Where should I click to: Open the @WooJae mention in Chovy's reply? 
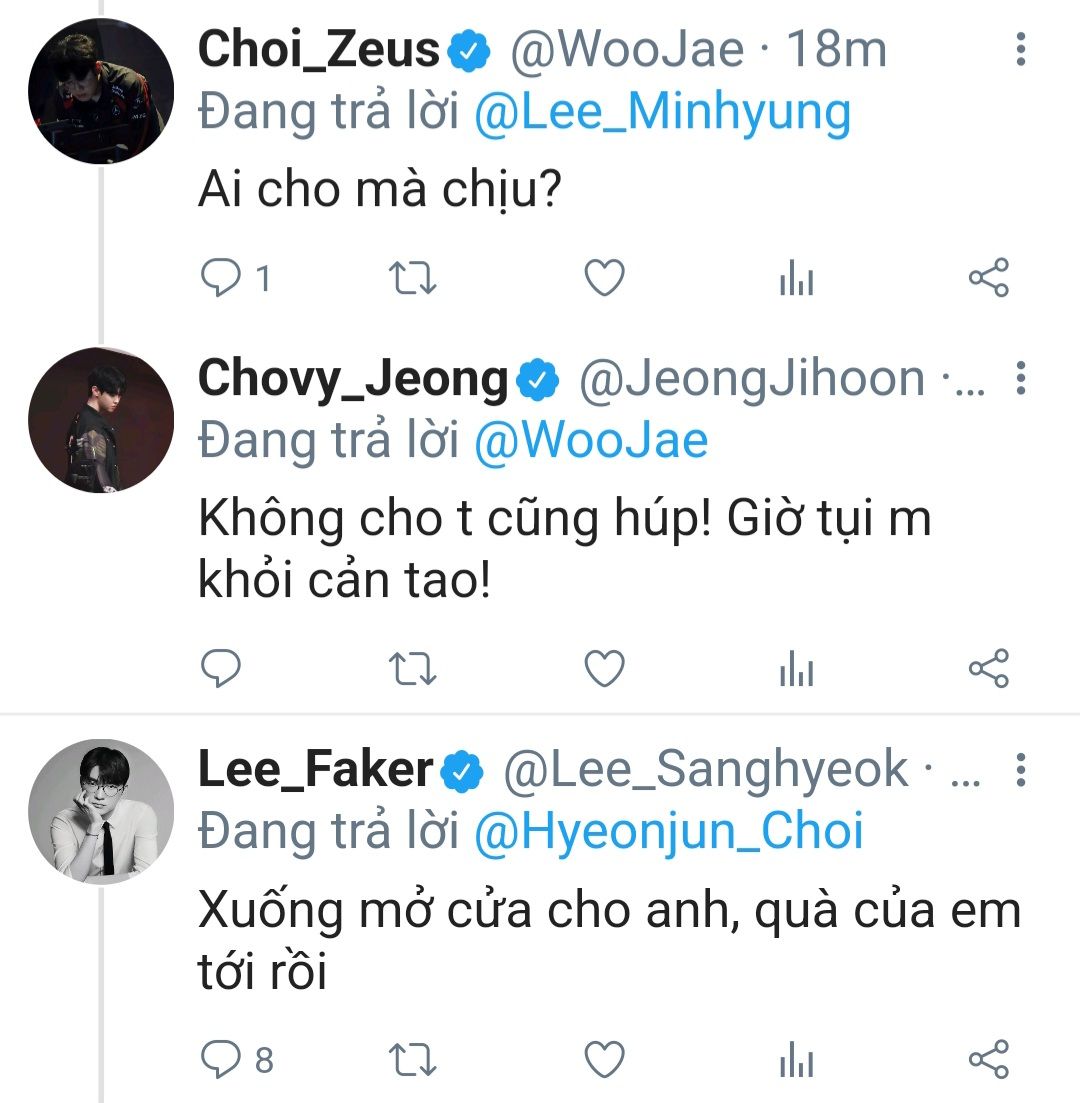591,440
